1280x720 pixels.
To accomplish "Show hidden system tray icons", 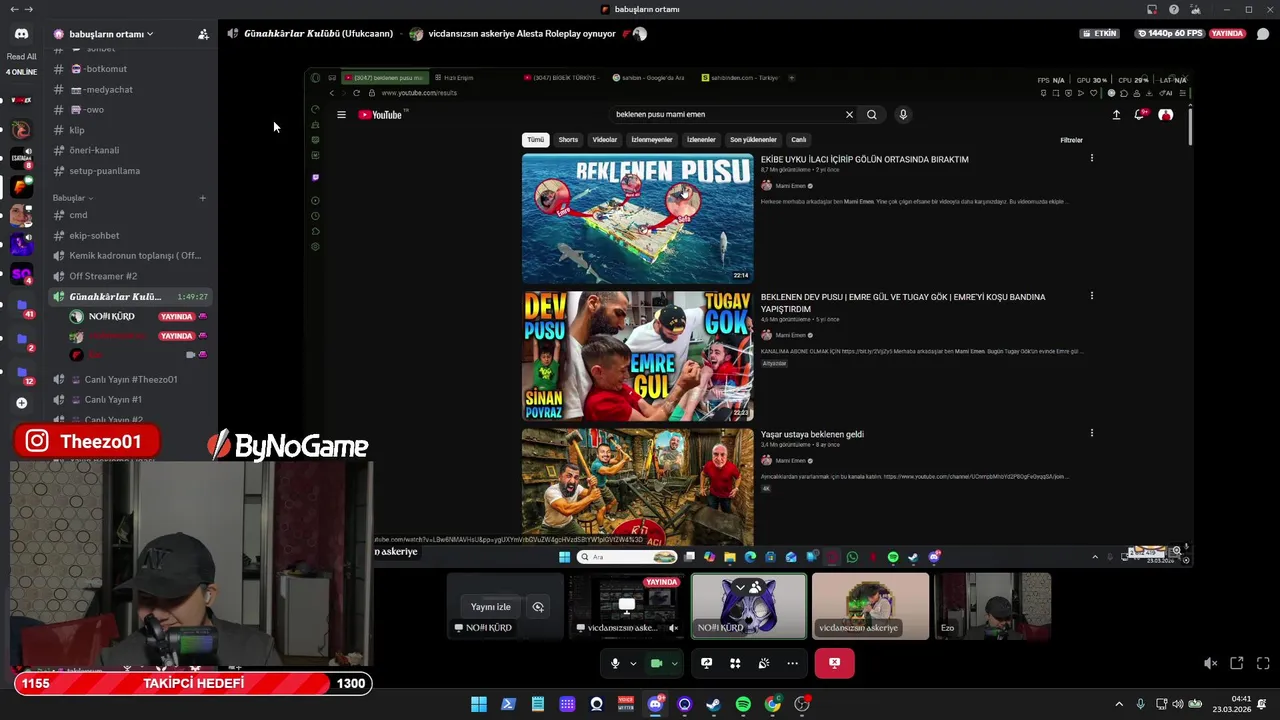I will click(1119, 704).
